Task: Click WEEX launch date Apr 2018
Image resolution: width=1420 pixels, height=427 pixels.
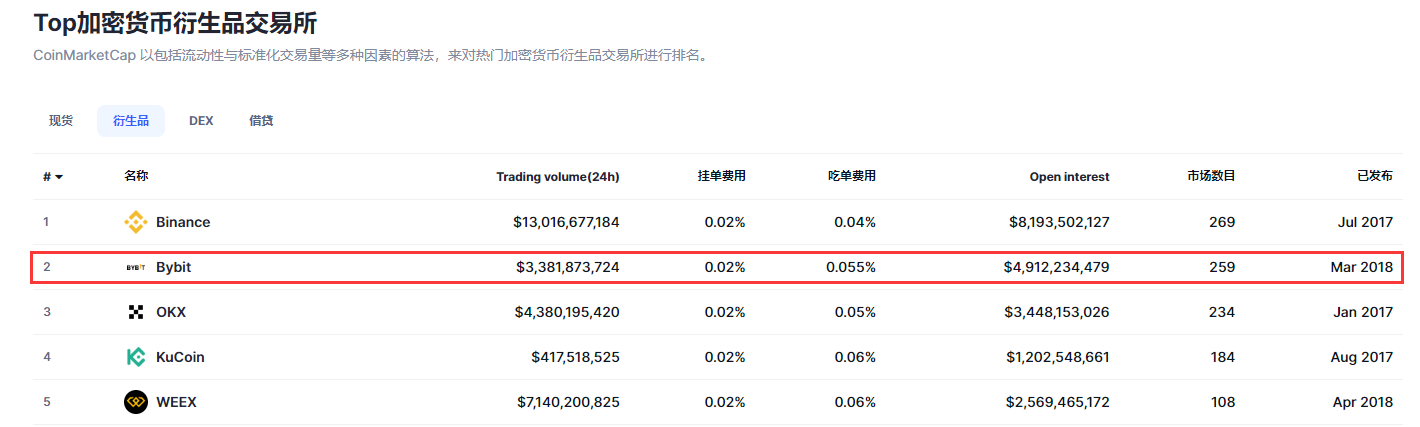Action: pos(1363,402)
